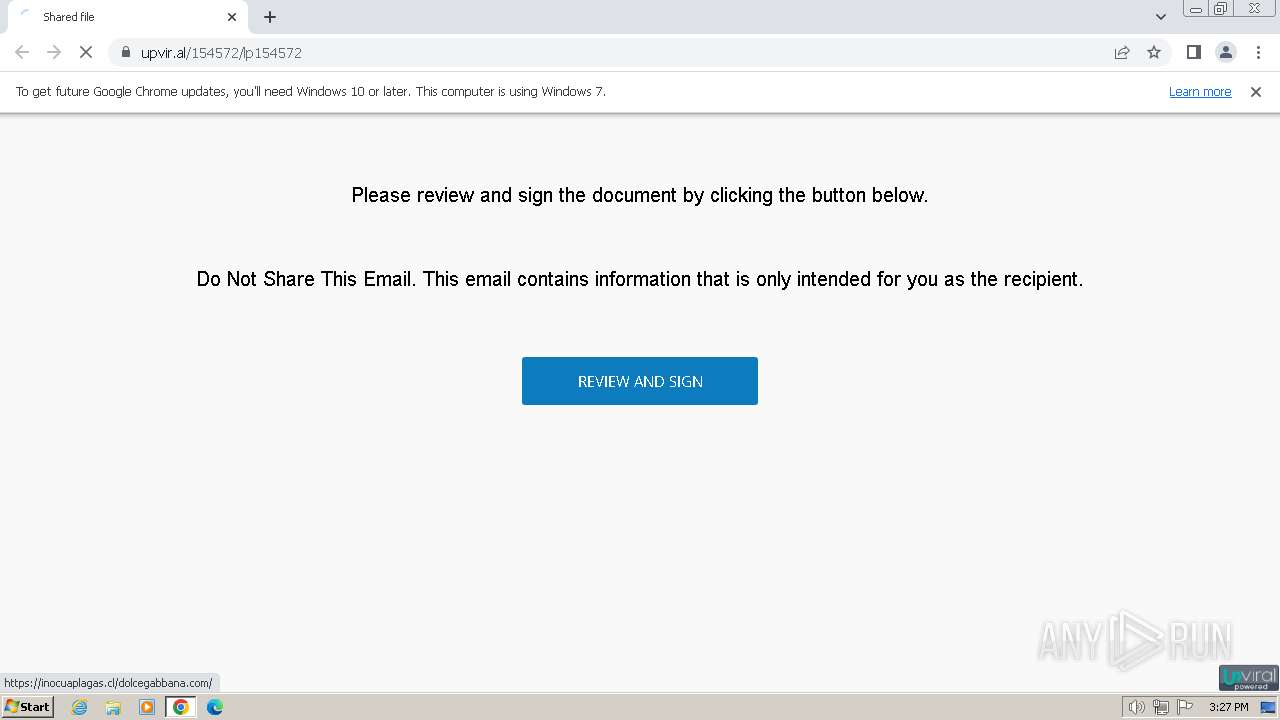This screenshot has height=720, width=1280.
Task: Click the address bar URL upvir.al
Action: (x=221, y=53)
